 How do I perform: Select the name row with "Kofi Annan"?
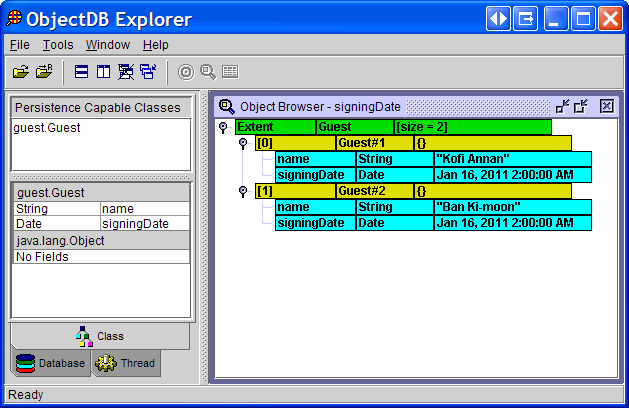pyautogui.click(x=433, y=159)
